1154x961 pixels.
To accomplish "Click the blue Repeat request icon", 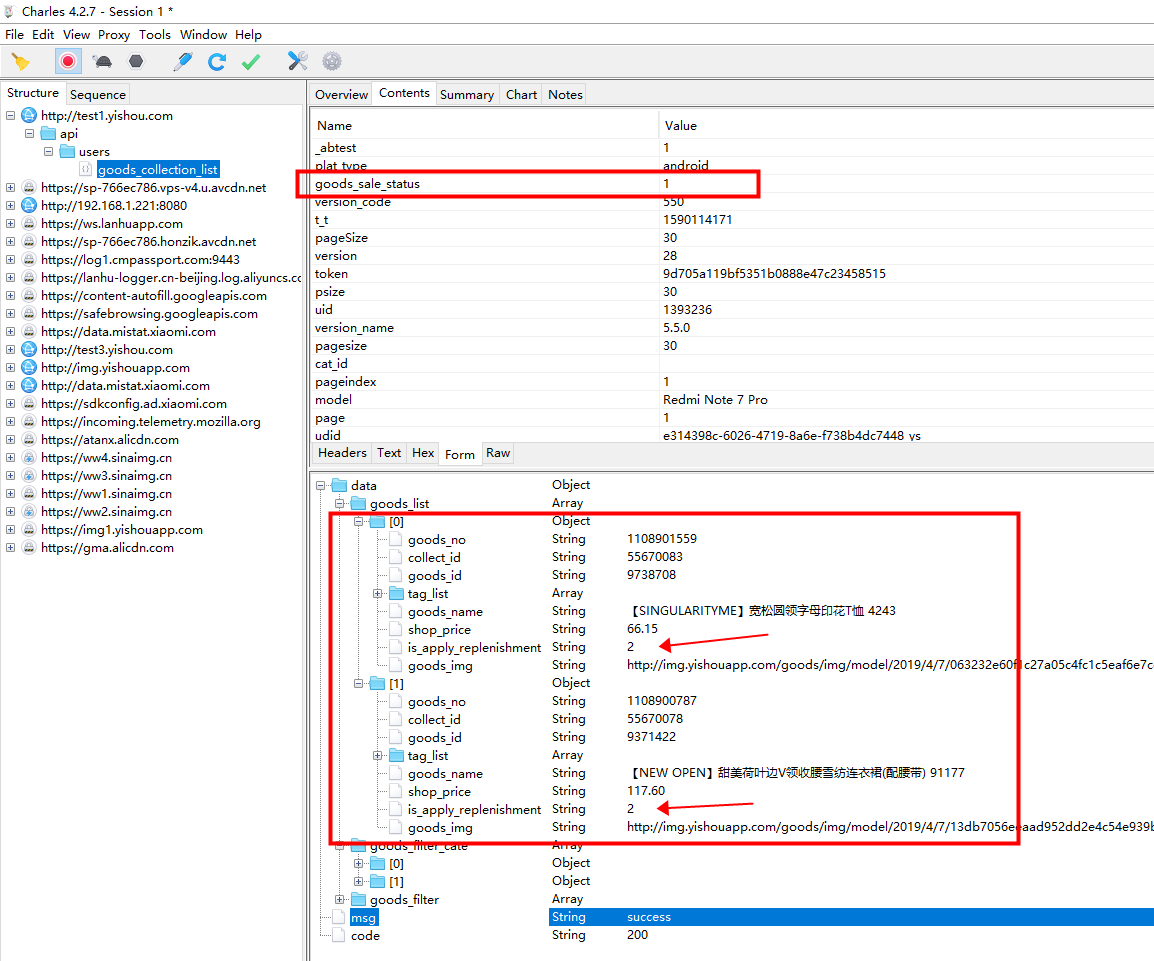I will click(216, 62).
